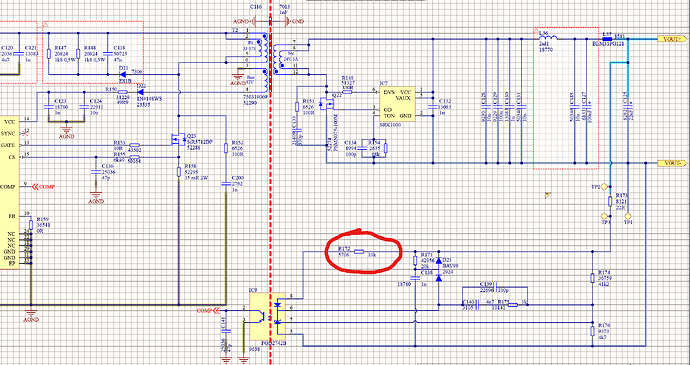This screenshot has height=365, width=690.
Task: Select capacitor C136 47p
Action: pos(95,172)
